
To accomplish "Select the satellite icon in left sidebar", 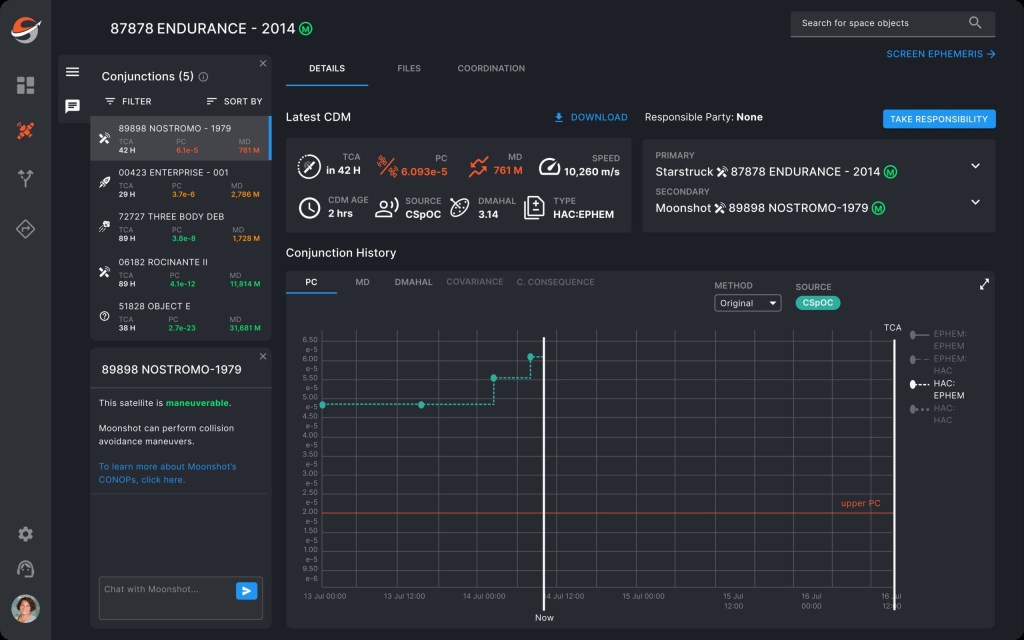I will pos(26,131).
